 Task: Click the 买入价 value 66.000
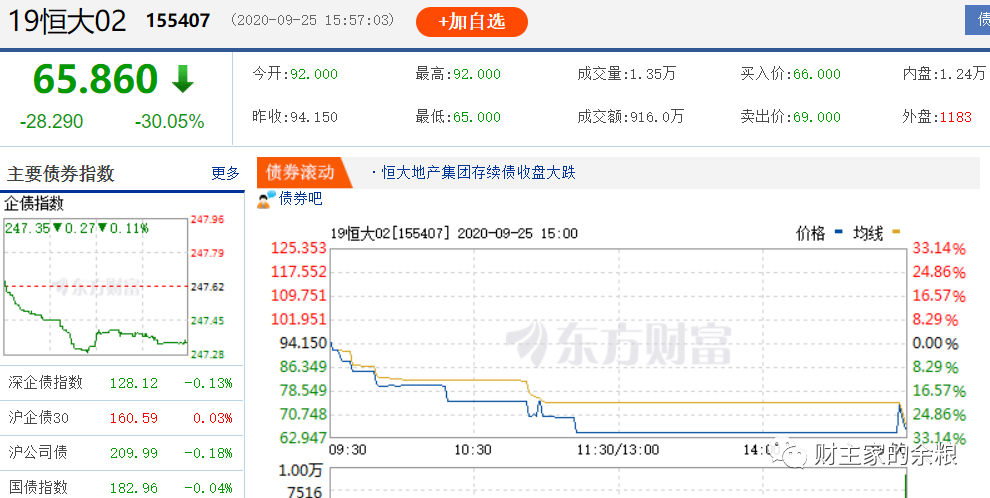coord(817,74)
